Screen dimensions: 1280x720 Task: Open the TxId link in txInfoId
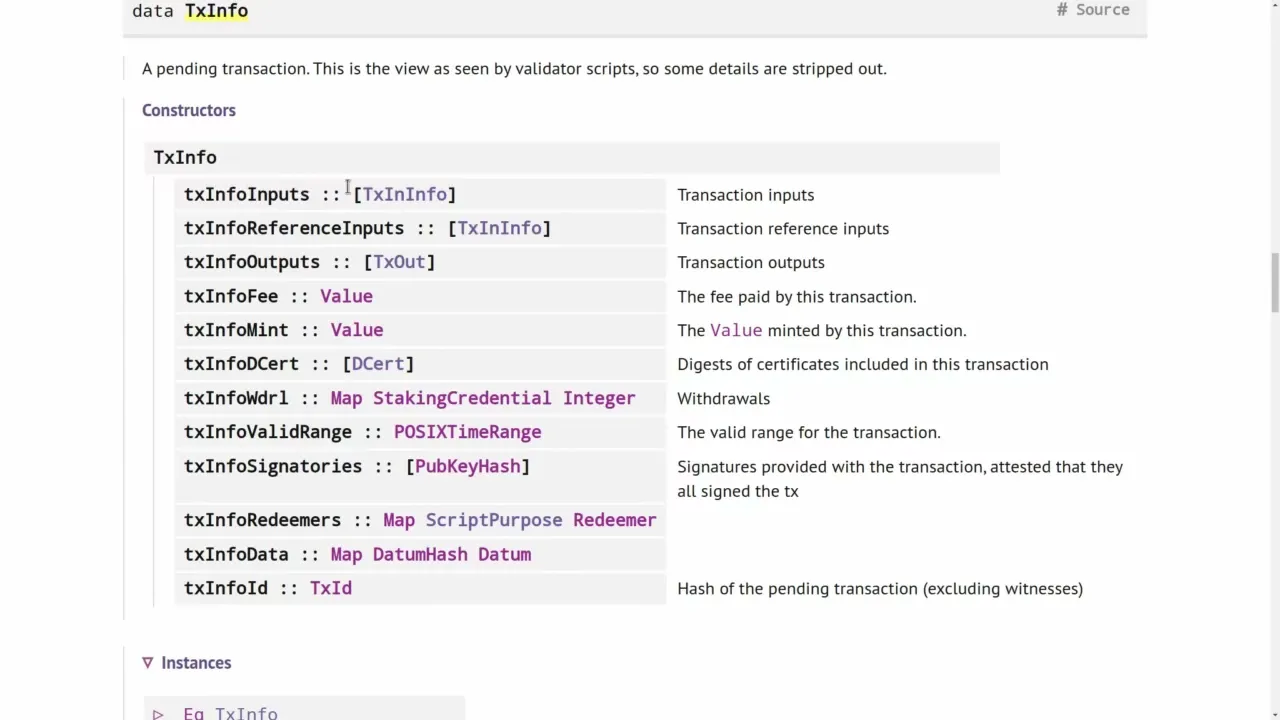click(x=330, y=588)
